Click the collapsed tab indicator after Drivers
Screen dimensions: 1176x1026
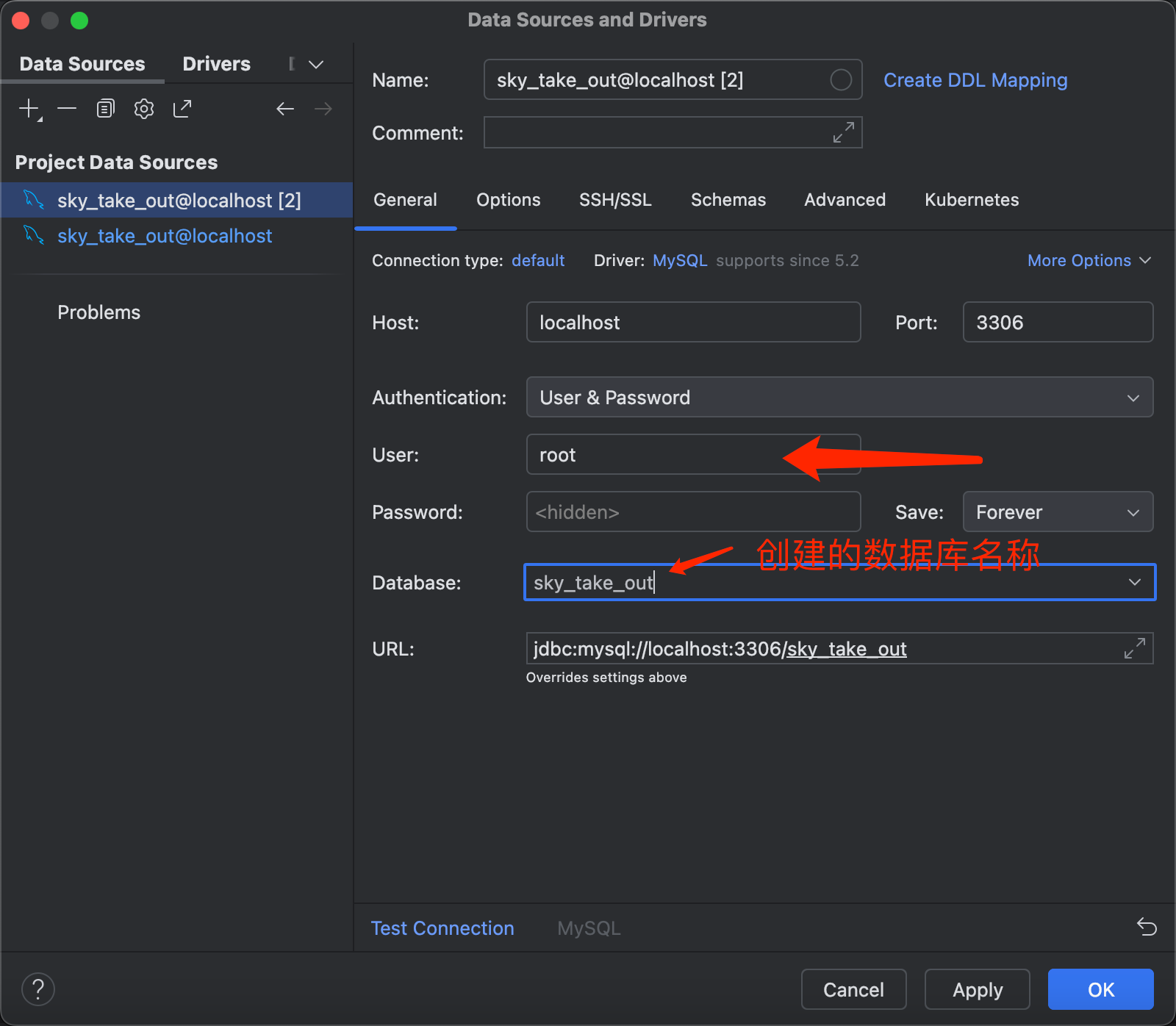click(292, 64)
